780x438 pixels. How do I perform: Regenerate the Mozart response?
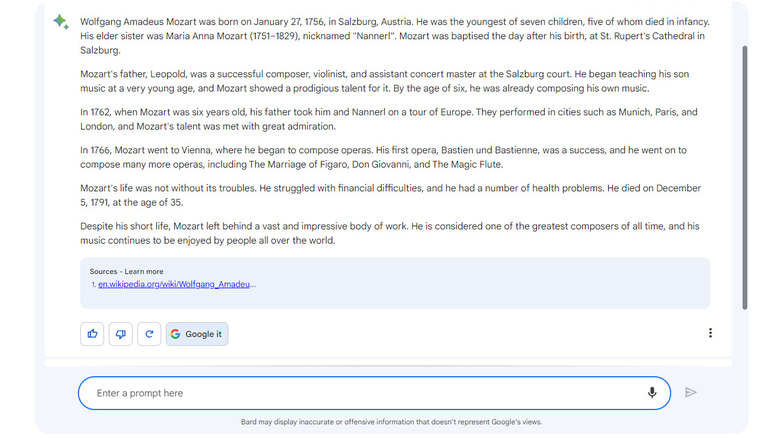pyautogui.click(x=149, y=334)
